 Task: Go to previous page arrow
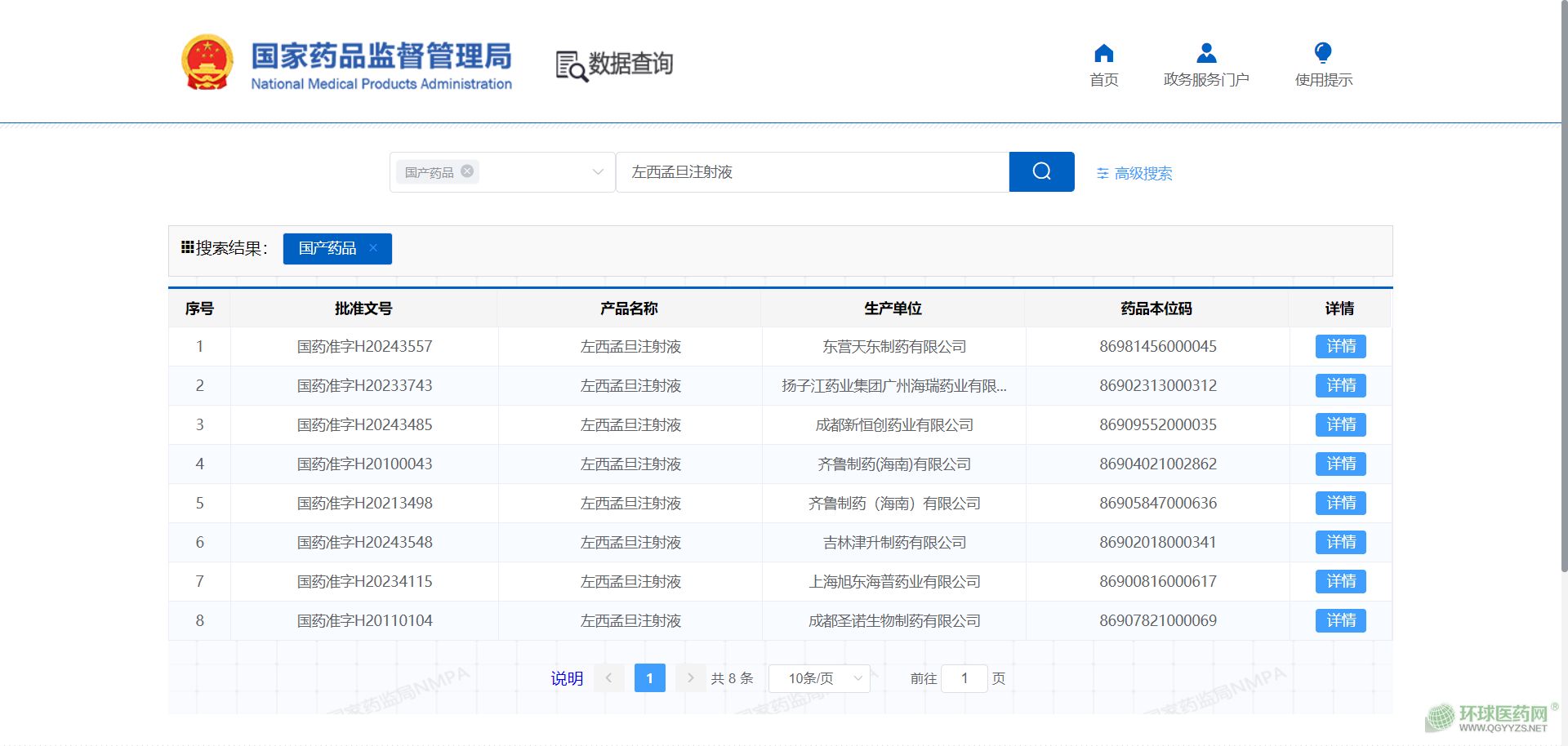click(x=608, y=678)
